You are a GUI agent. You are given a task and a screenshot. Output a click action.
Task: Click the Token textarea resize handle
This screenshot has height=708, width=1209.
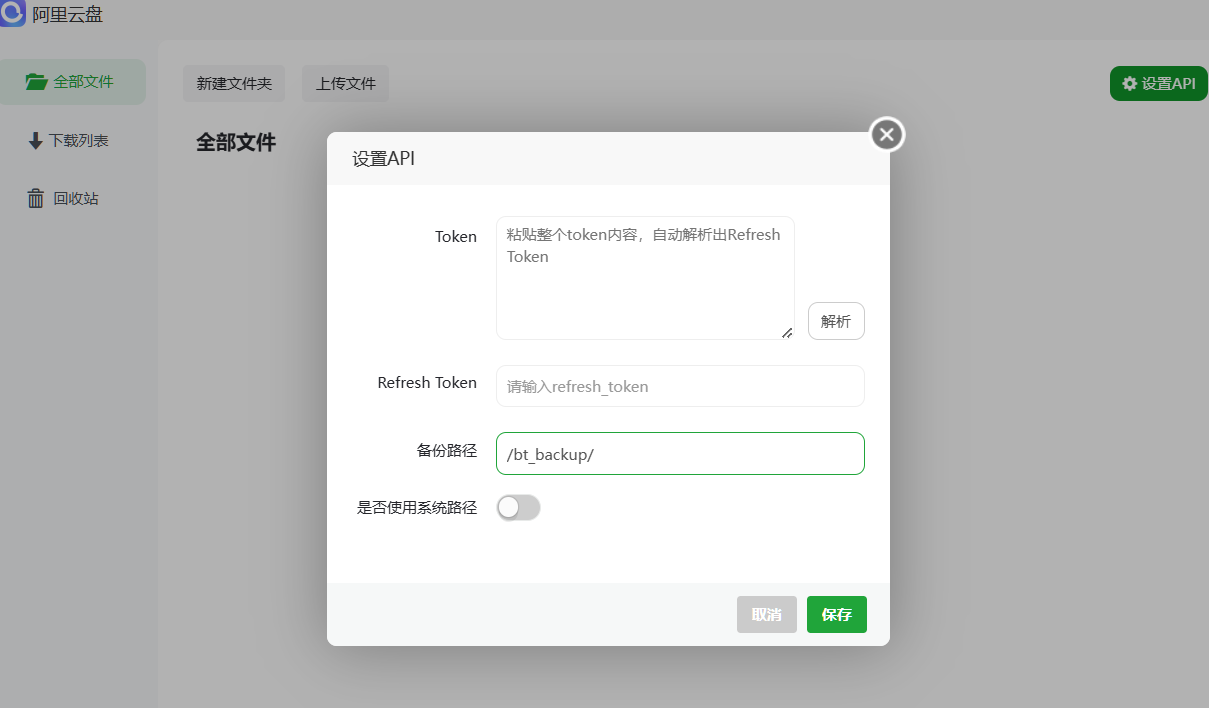click(787, 333)
